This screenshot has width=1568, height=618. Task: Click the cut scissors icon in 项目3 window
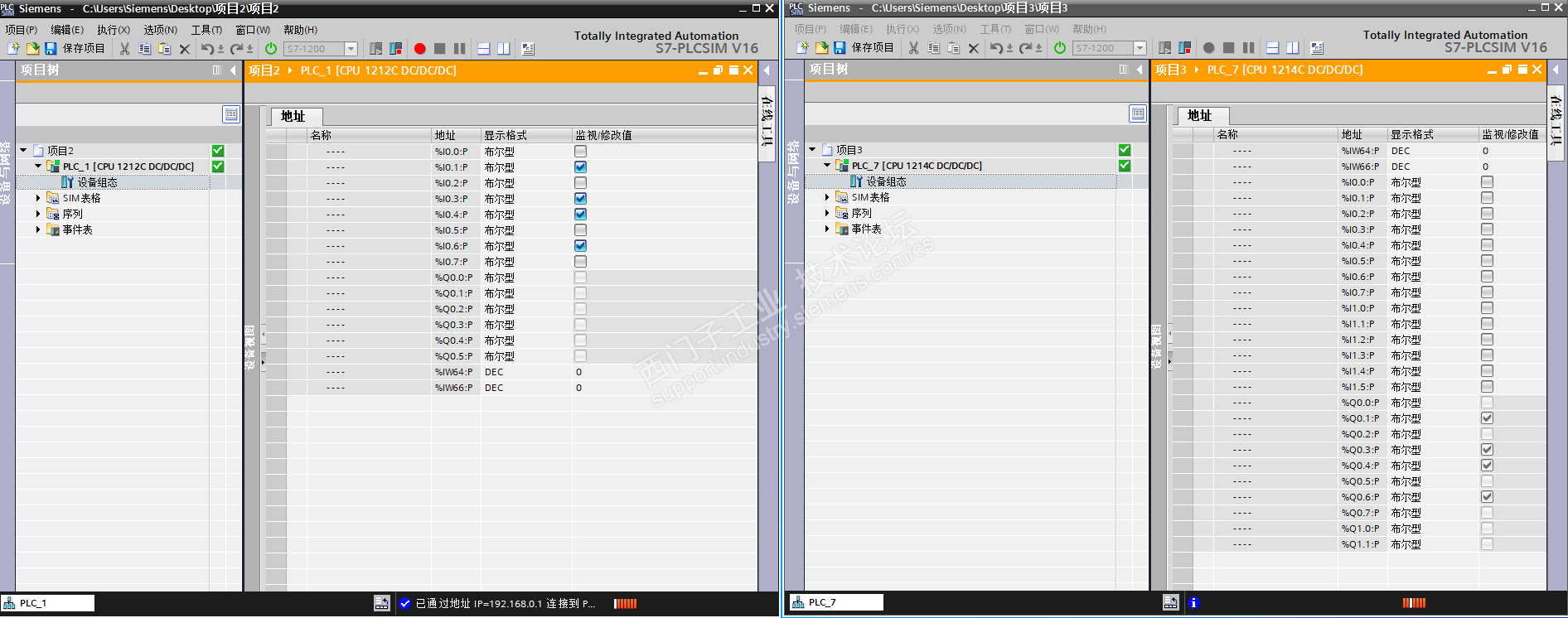(x=913, y=48)
